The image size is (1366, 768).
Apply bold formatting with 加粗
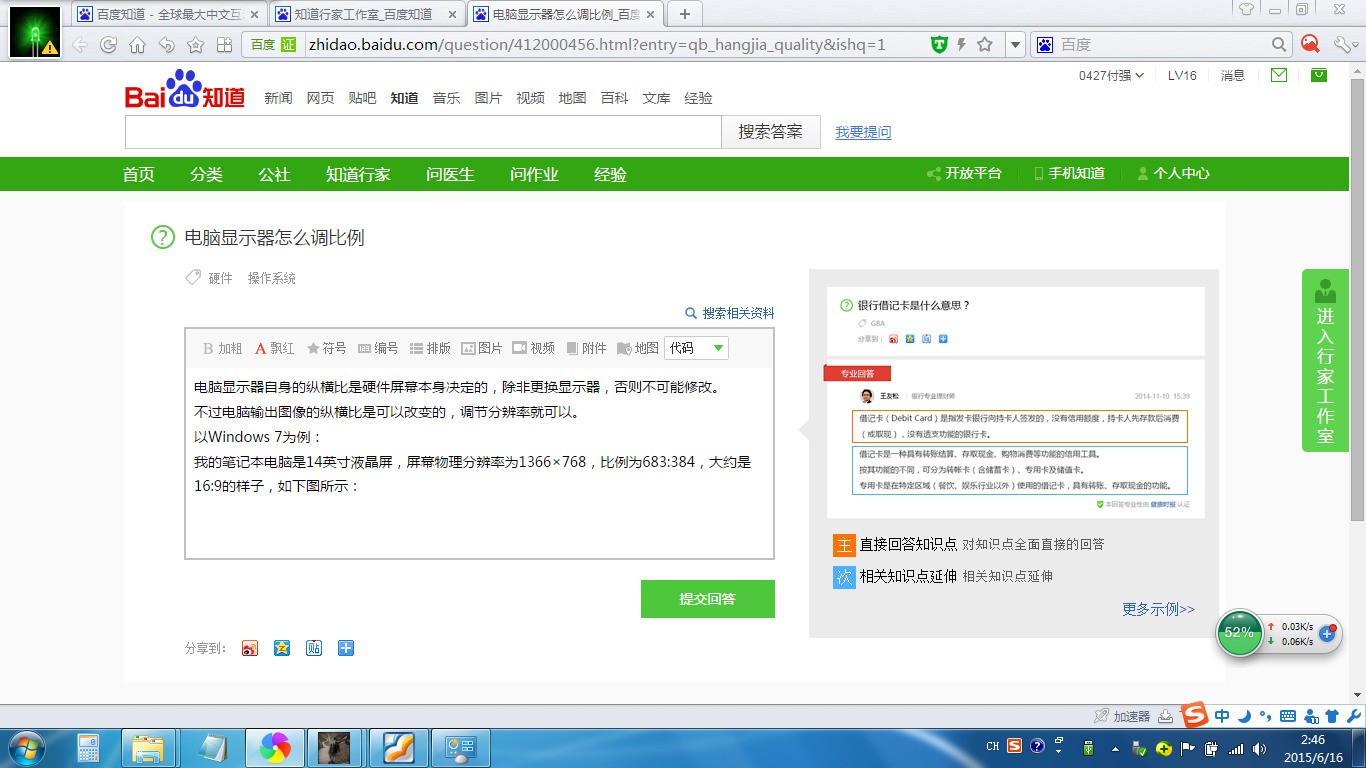(x=220, y=347)
